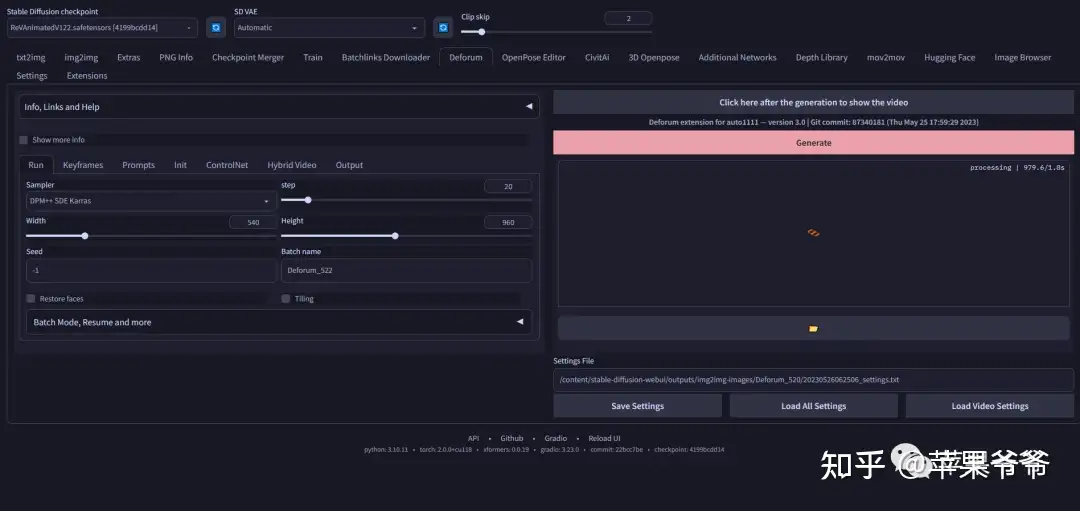Screen dimensions: 1080x511
Task: Adjust the step slider
Action: coord(406,200)
